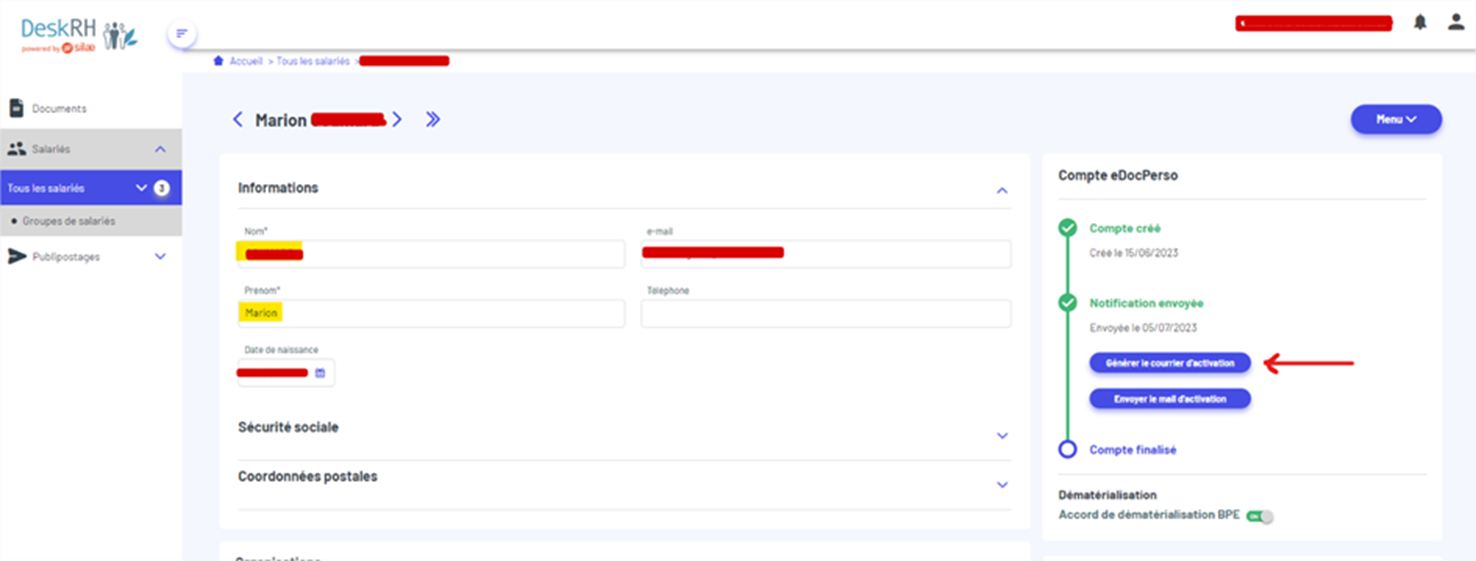Go to the next employee arrow

click(x=397, y=120)
